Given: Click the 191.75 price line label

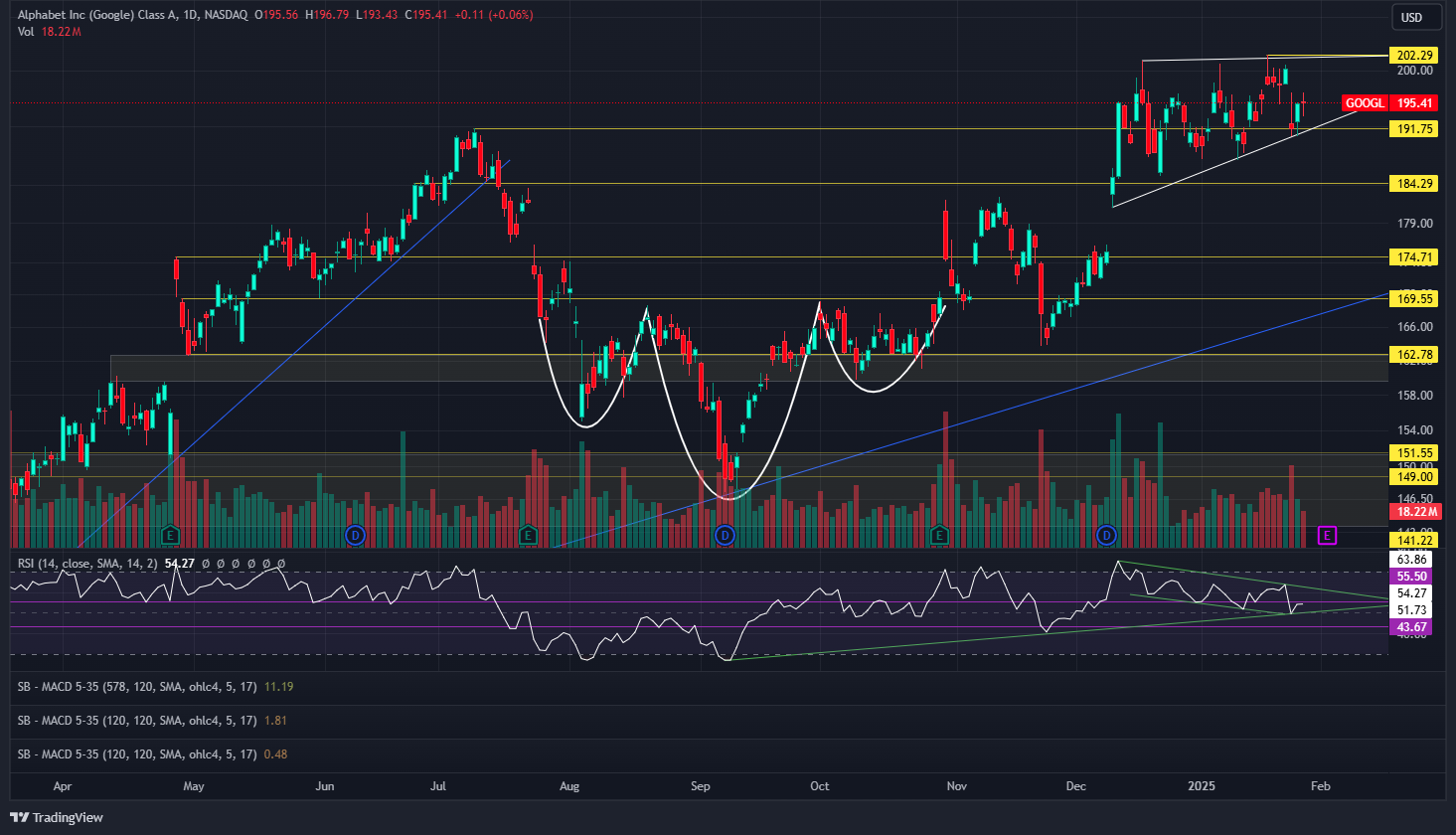Looking at the screenshot, I should 1414,129.
